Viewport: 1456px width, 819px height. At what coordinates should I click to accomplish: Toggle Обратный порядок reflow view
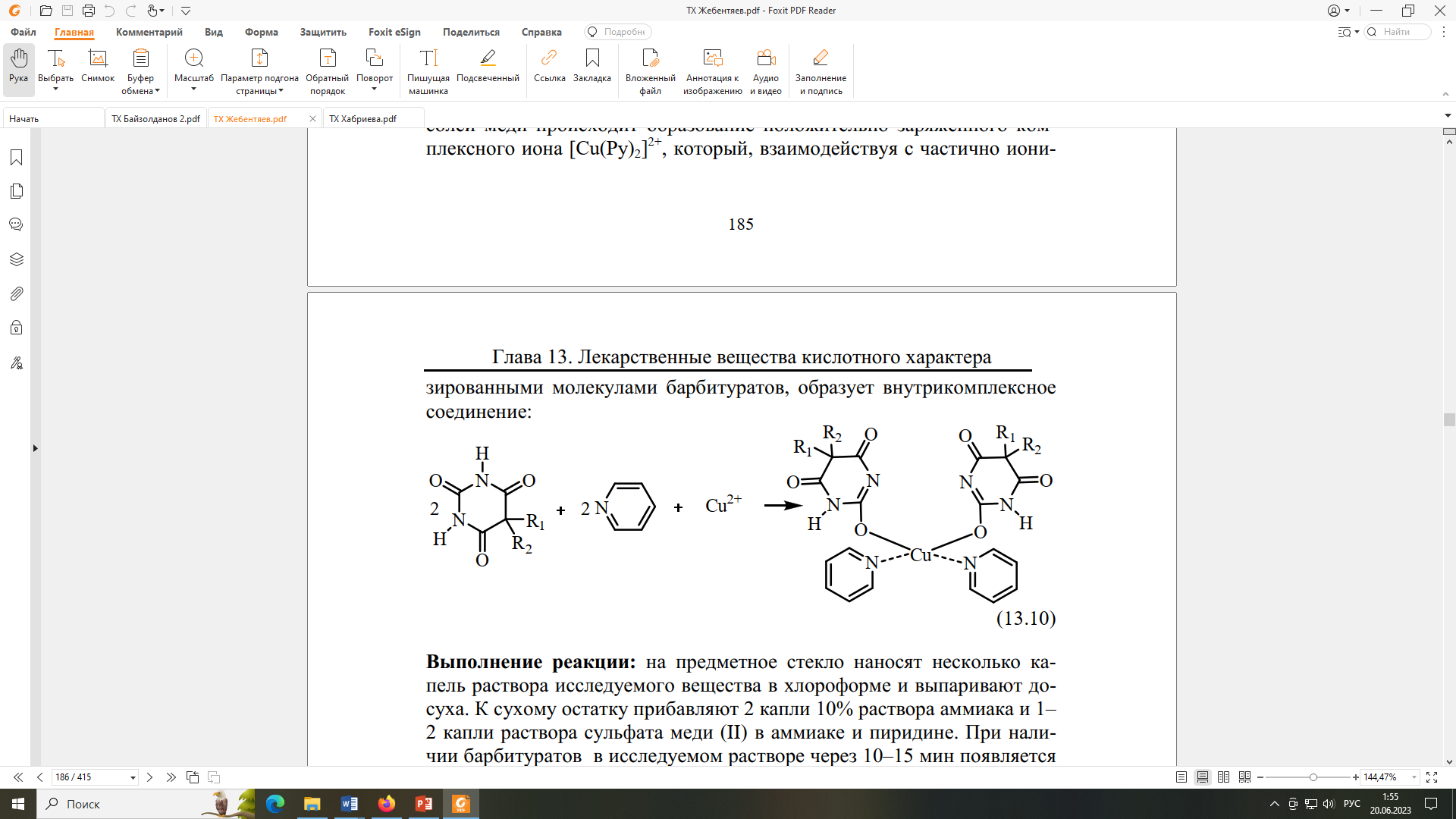[328, 71]
